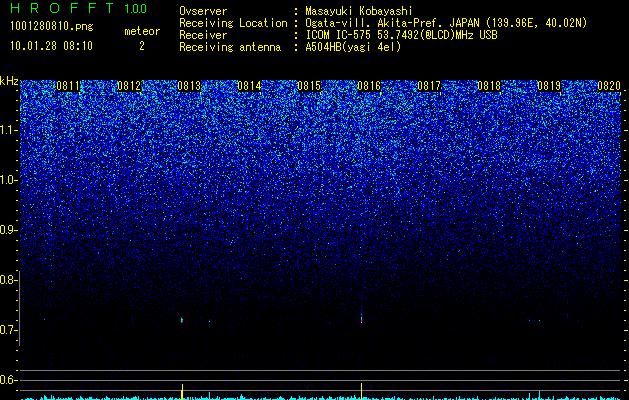The height and width of the screenshot is (400, 629).
Task: Click the date-time 10.01.28 08:10
Action: click(51, 46)
